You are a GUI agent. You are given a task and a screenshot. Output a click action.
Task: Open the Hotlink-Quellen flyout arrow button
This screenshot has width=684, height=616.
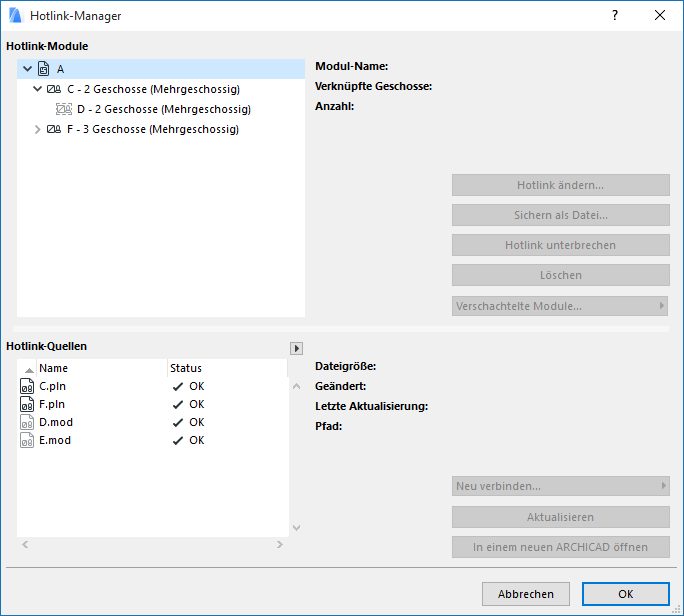click(x=297, y=348)
